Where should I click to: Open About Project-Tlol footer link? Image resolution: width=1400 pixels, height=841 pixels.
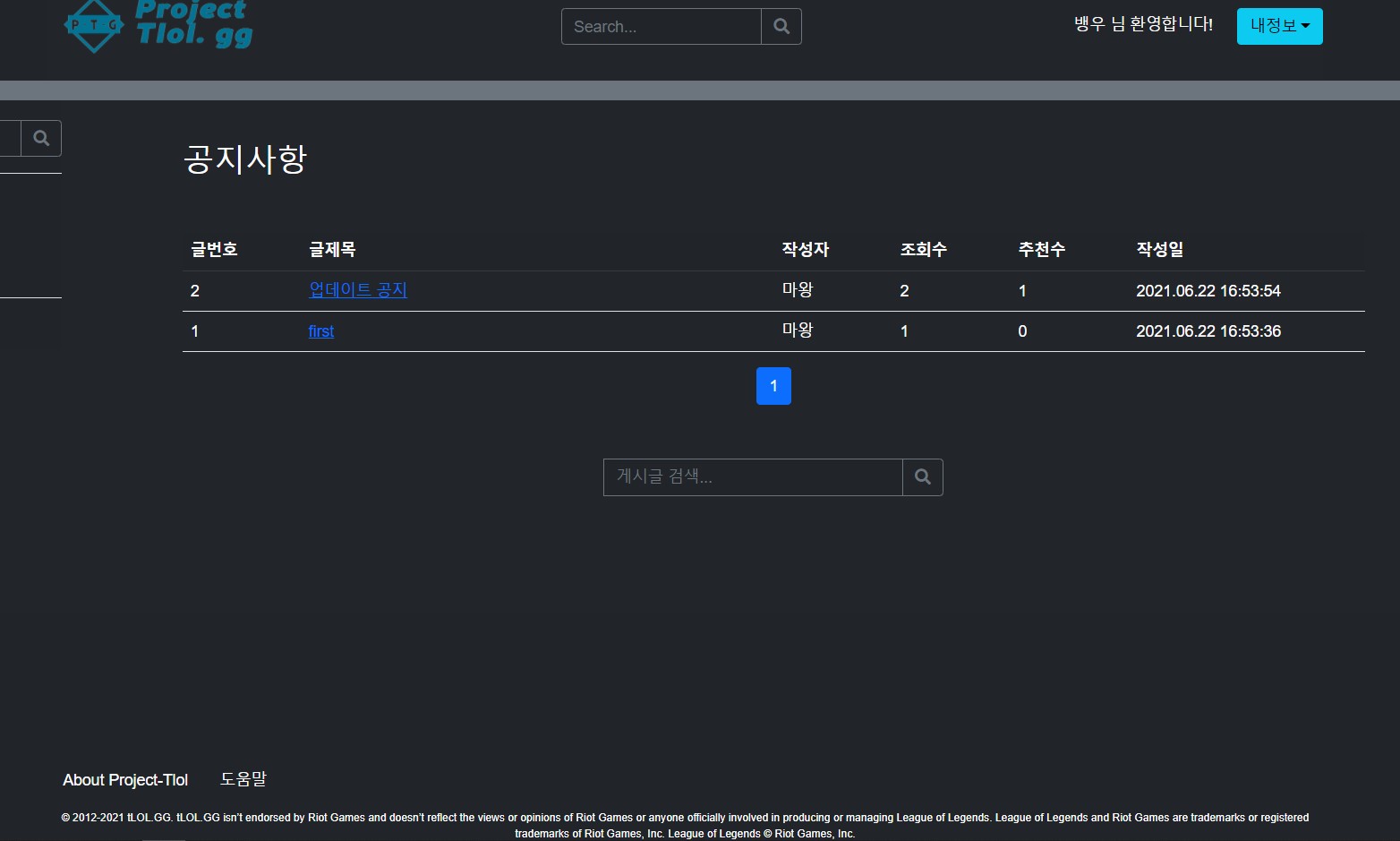[x=125, y=780]
